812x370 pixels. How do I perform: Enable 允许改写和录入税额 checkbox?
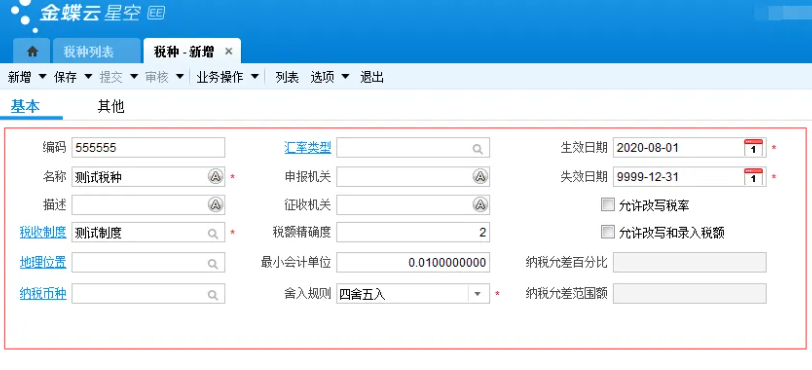607,232
